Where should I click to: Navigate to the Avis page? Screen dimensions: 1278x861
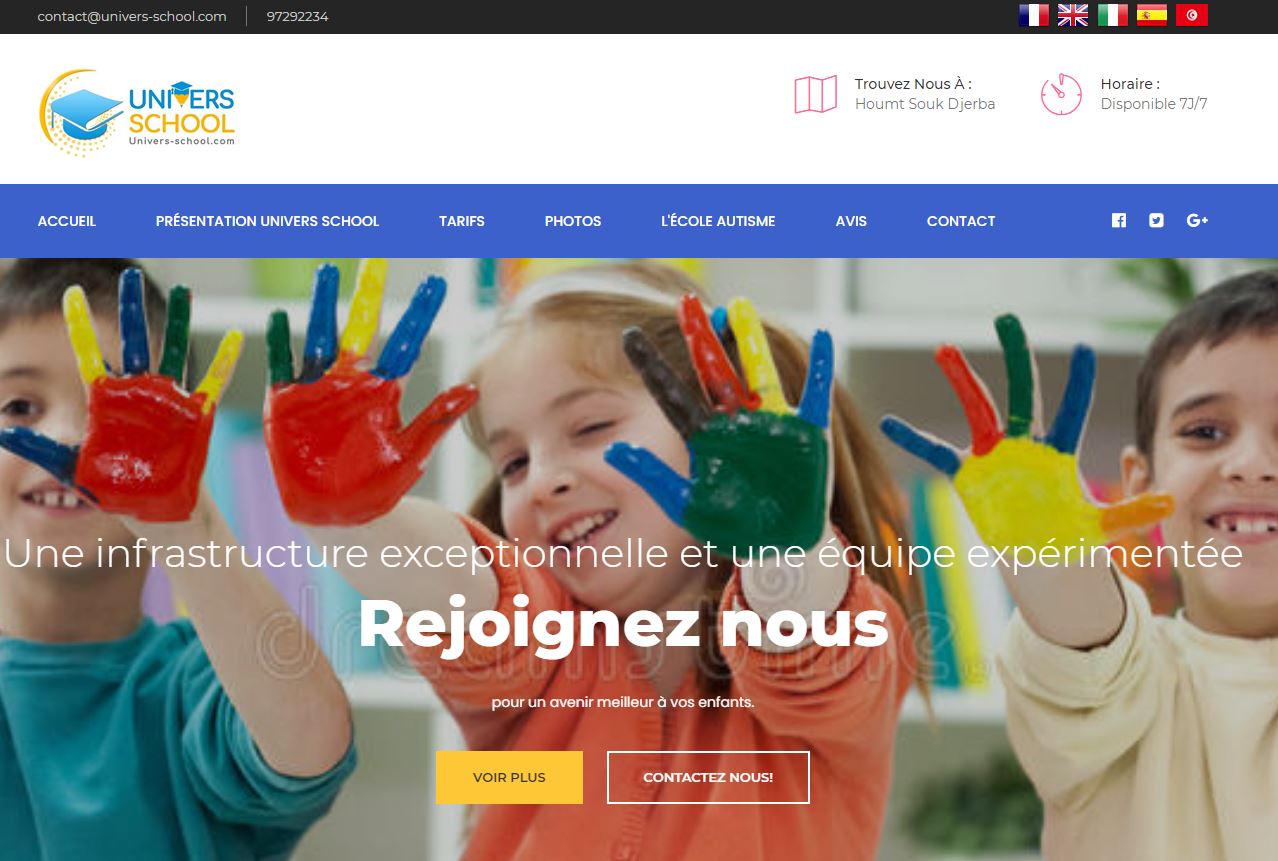click(x=851, y=221)
